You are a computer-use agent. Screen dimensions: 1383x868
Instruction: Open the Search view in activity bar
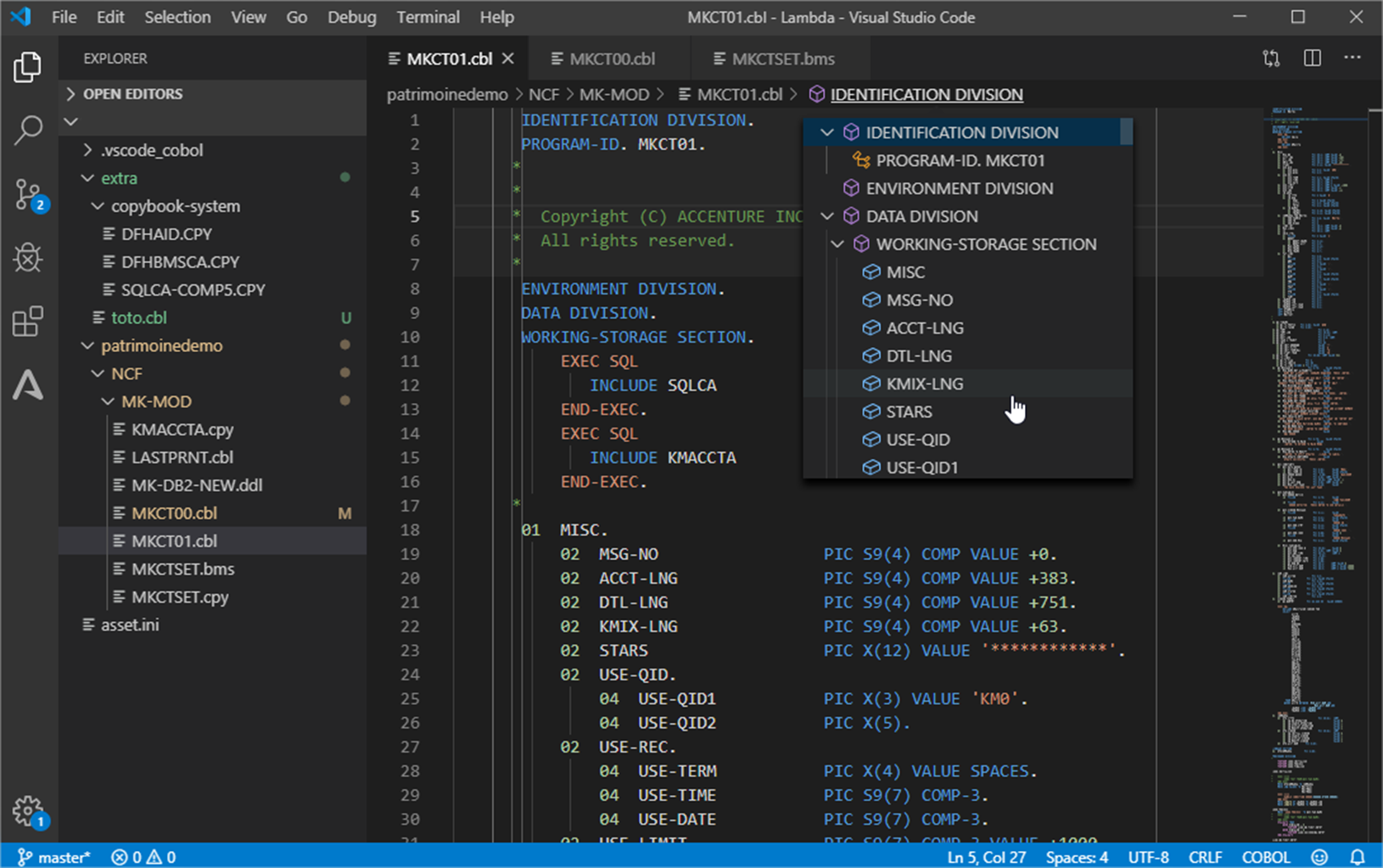coord(28,130)
